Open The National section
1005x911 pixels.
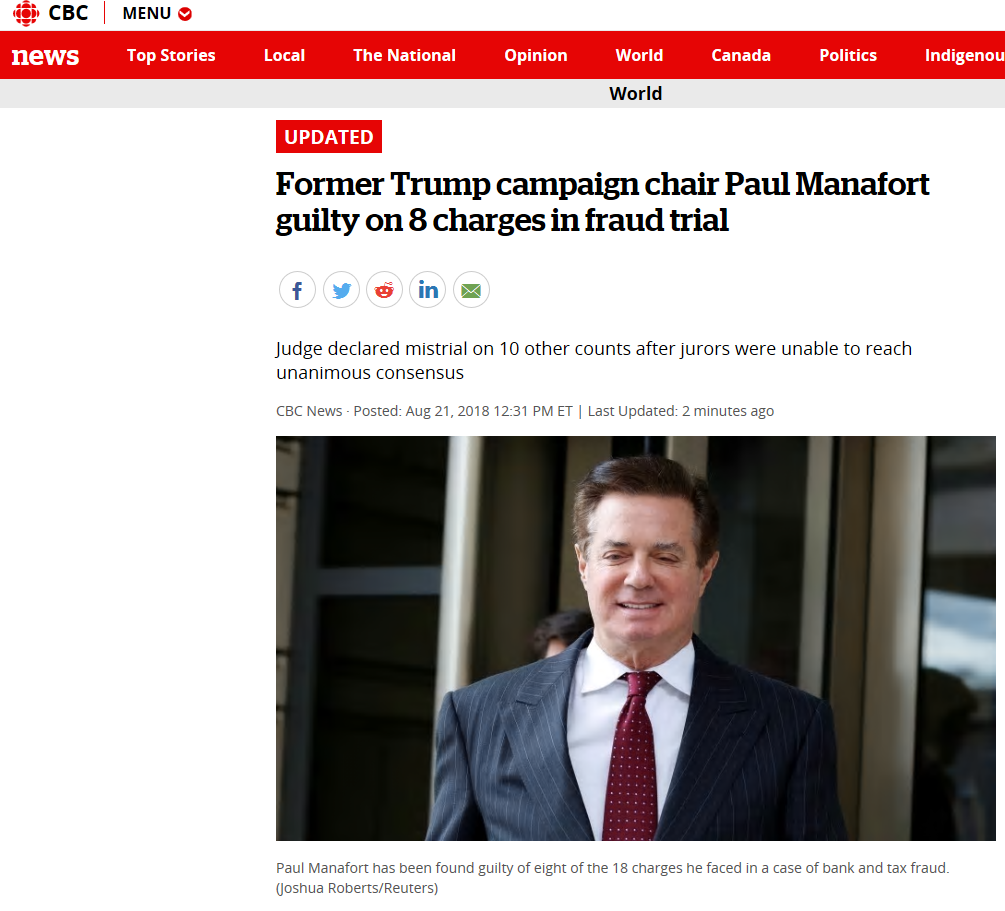pos(404,55)
